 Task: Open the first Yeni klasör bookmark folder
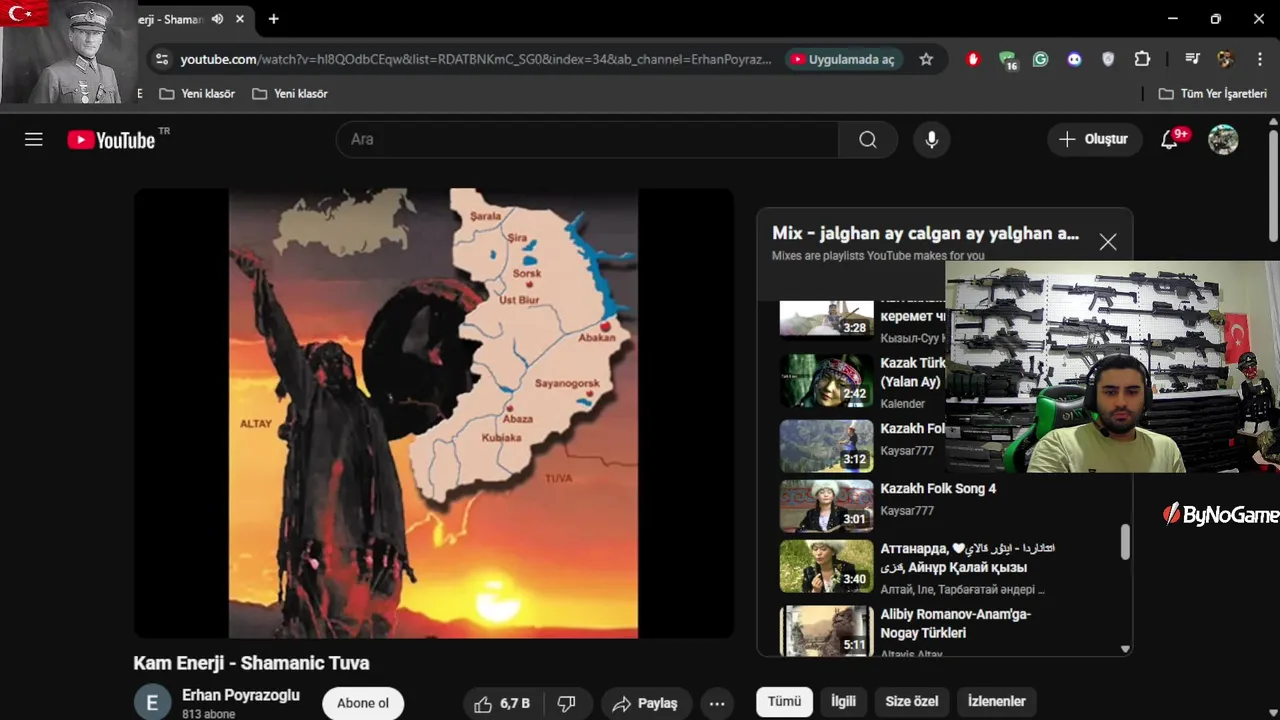197,93
